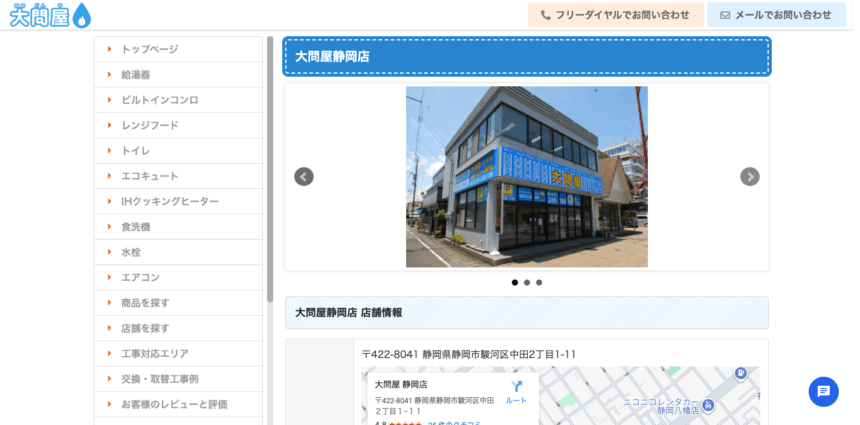The width and height of the screenshot is (860, 425).
Task: Open the chat widget bubble
Action: (823, 391)
